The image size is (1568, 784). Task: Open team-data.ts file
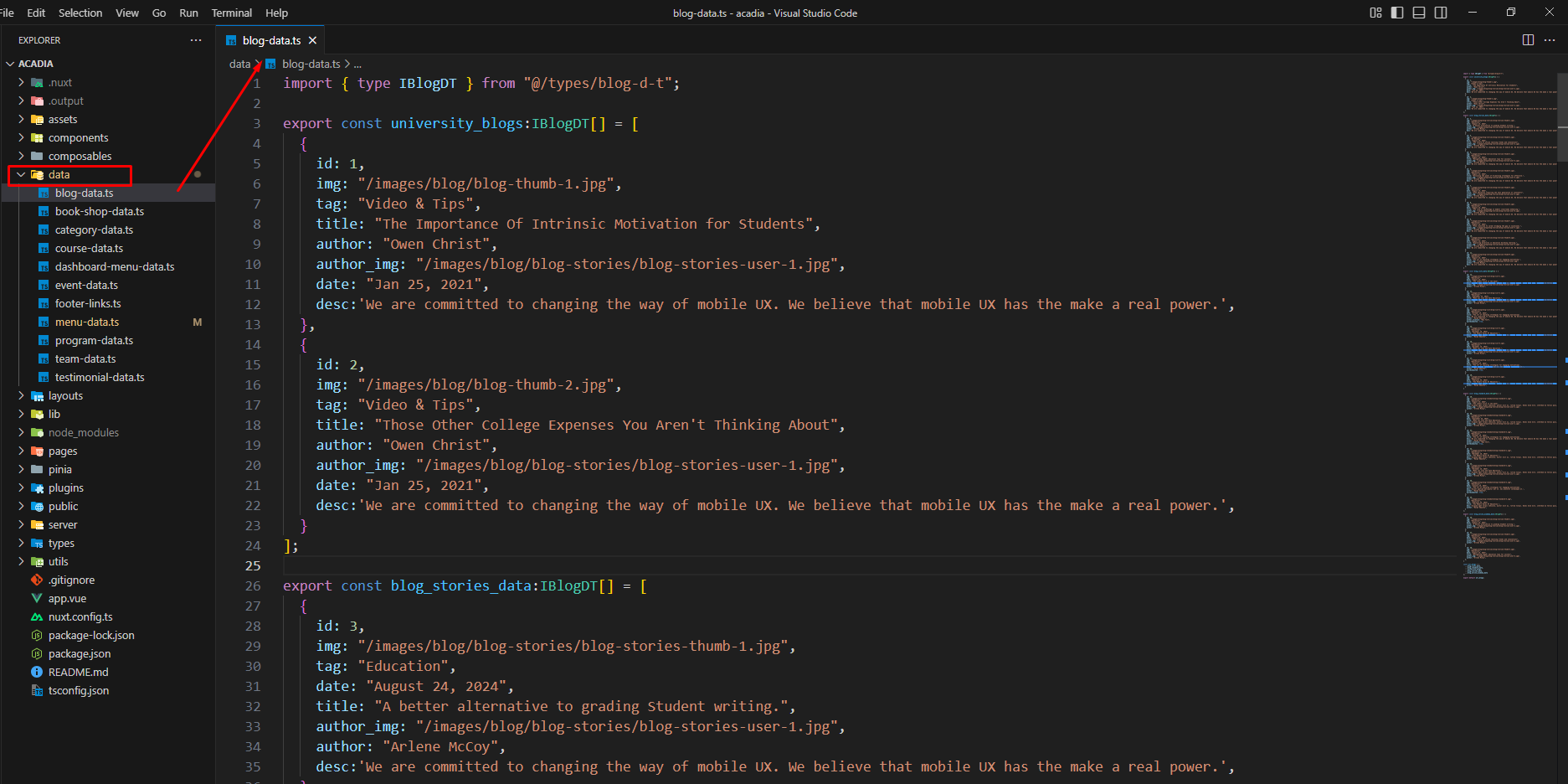(x=108, y=358)
